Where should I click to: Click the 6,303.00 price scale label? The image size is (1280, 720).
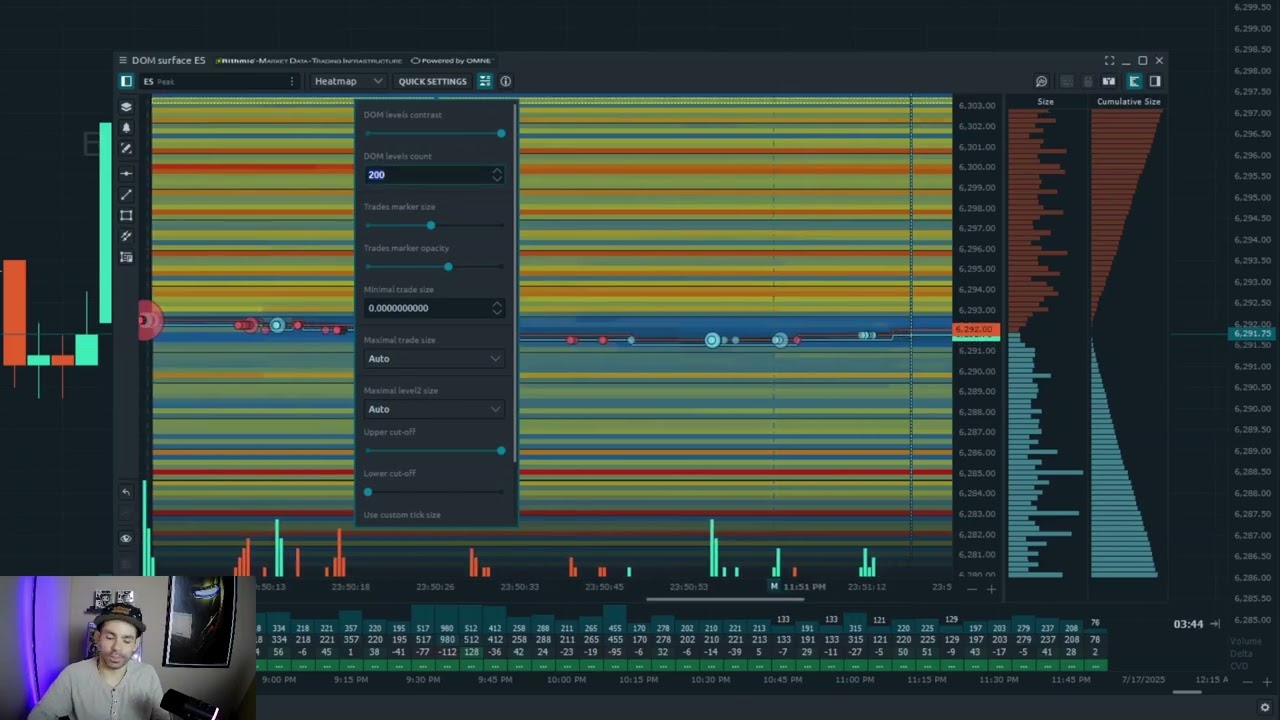click(977, 106)
